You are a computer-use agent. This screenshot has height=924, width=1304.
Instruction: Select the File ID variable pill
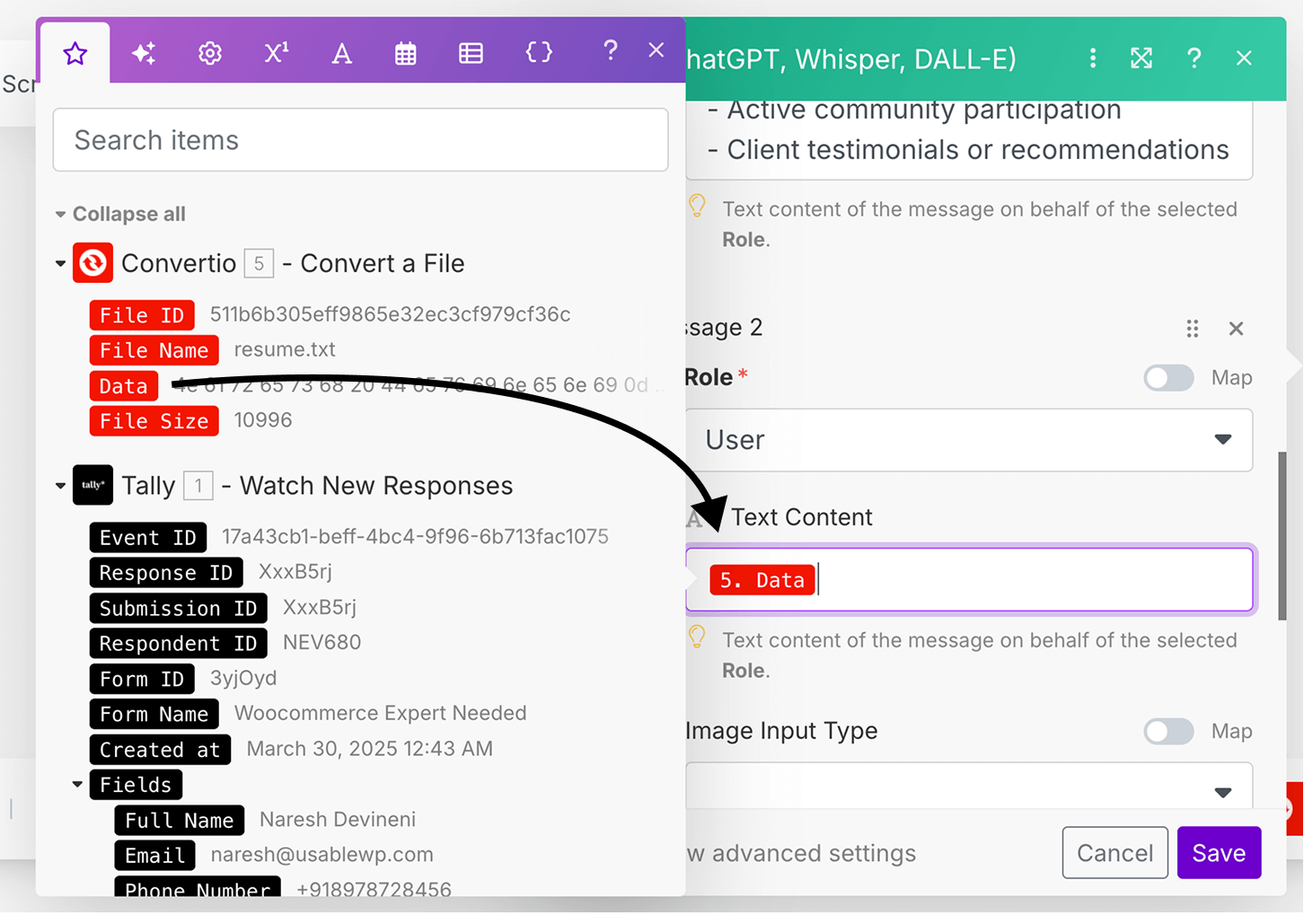coord(142,315)
